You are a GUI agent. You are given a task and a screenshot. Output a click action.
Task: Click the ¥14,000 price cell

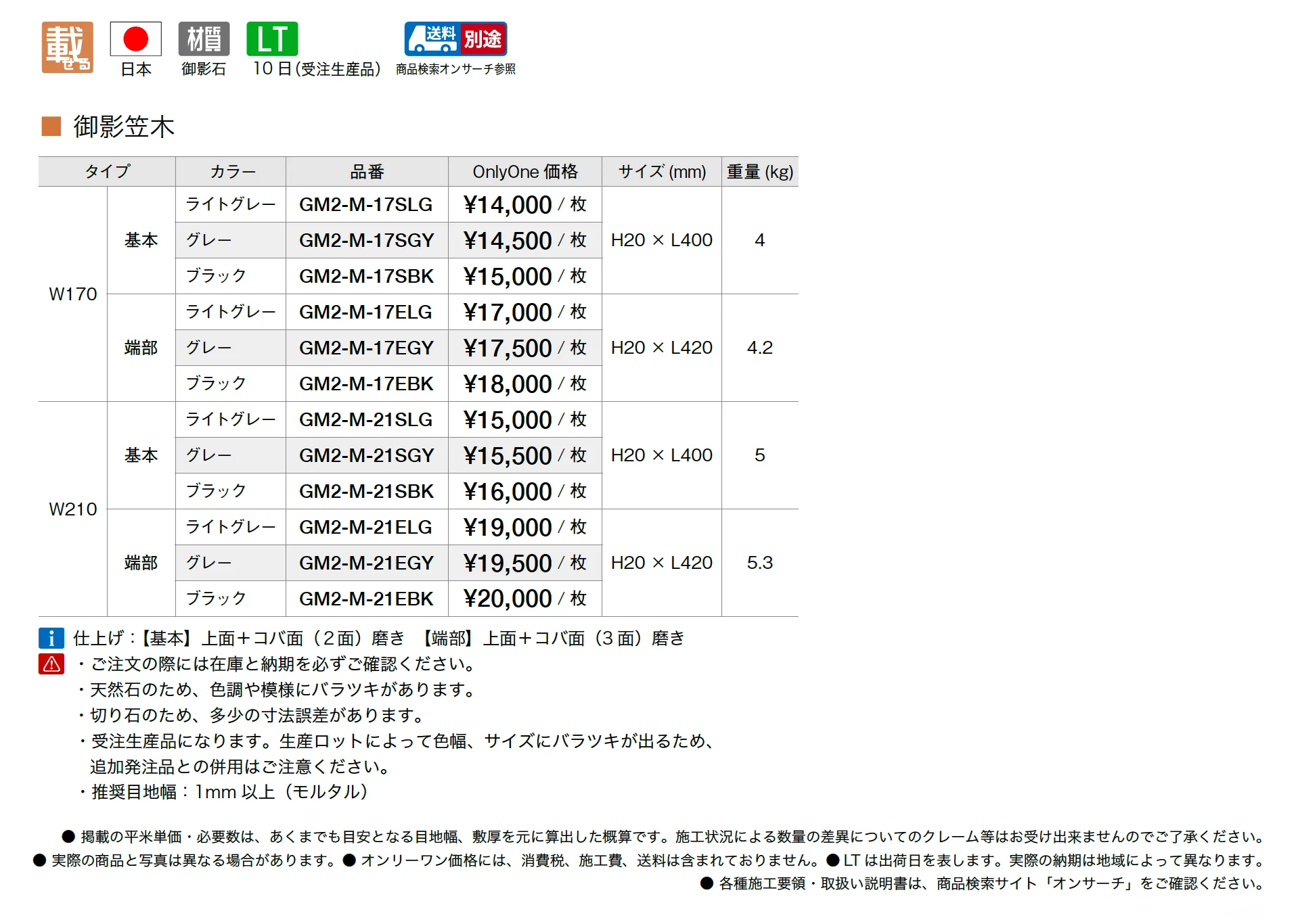point(524,204)
